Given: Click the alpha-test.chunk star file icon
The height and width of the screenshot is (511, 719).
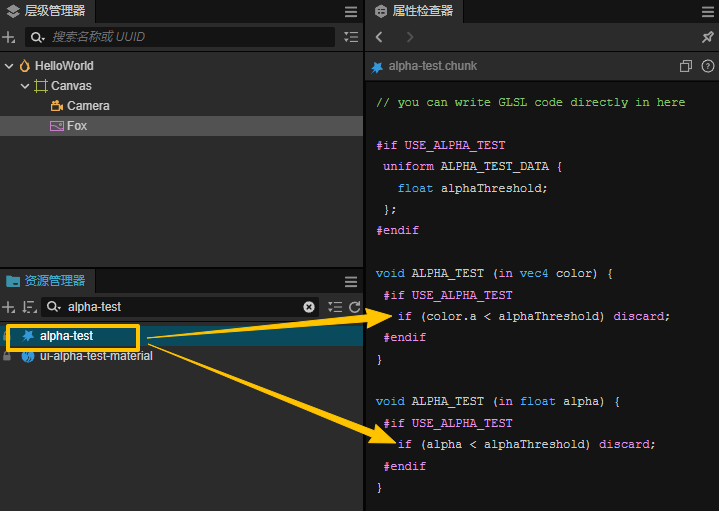Looking at the screenshot, I should pos(377,67).
